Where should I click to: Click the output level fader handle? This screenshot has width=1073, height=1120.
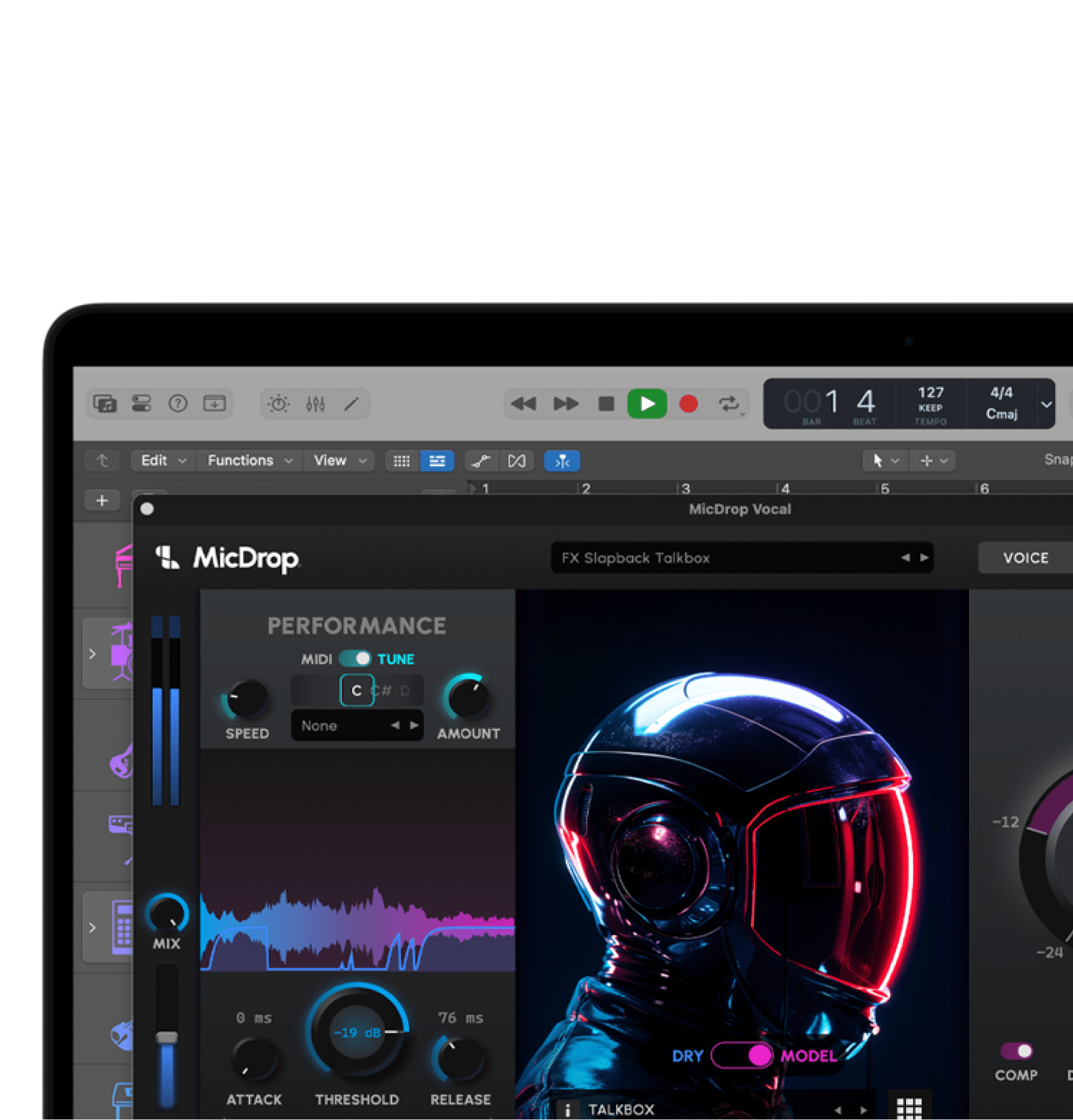(x=167, y=1037)
